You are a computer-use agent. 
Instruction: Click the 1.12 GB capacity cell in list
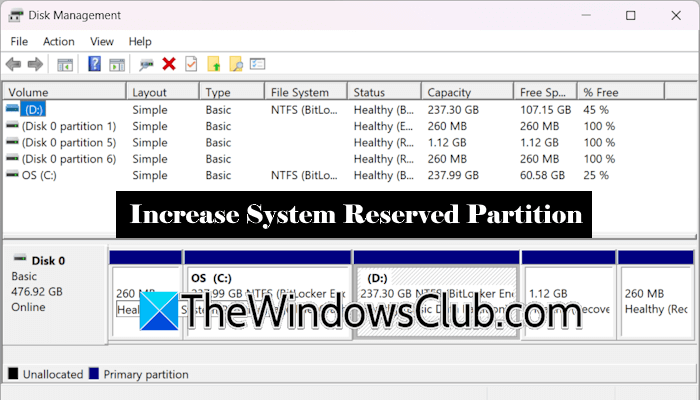tap(447, 142)
